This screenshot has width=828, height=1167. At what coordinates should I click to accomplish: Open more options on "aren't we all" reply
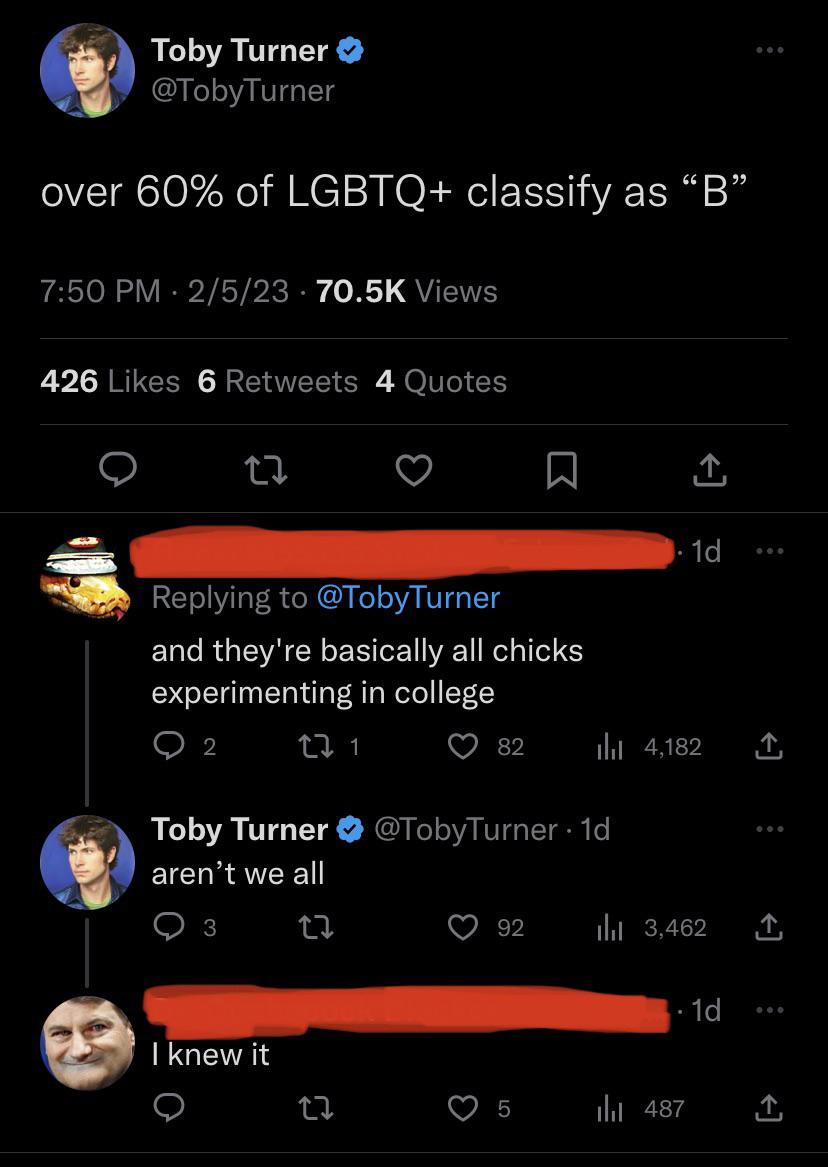coord(767,829)
